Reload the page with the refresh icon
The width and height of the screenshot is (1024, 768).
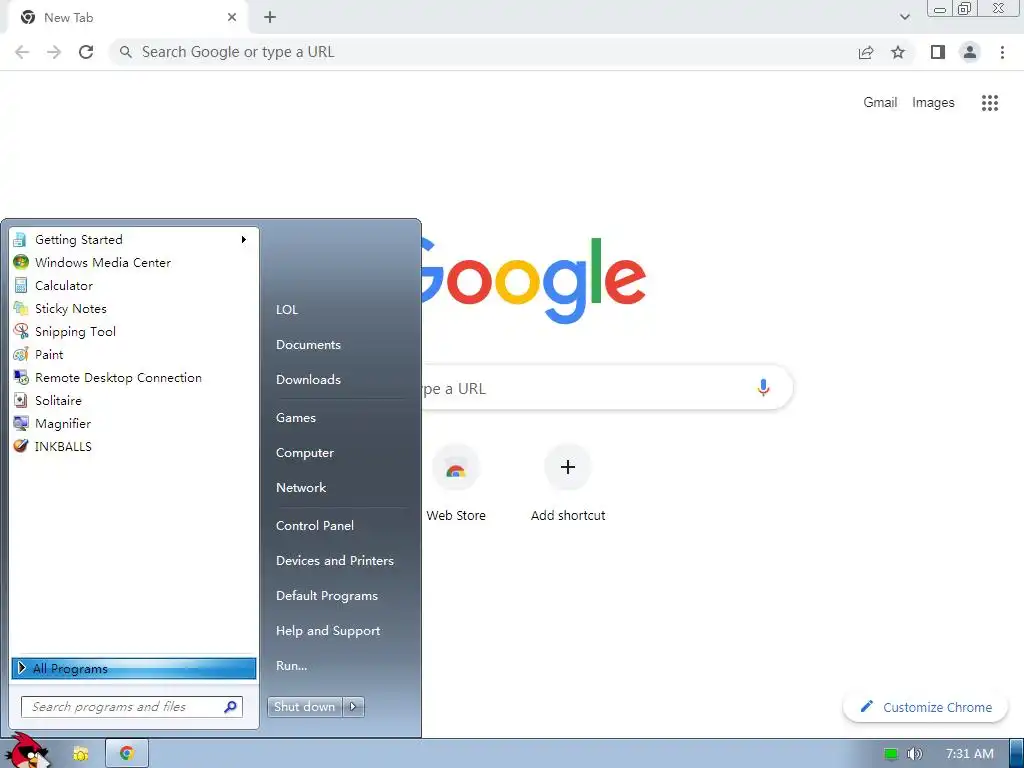pos(86,52)
